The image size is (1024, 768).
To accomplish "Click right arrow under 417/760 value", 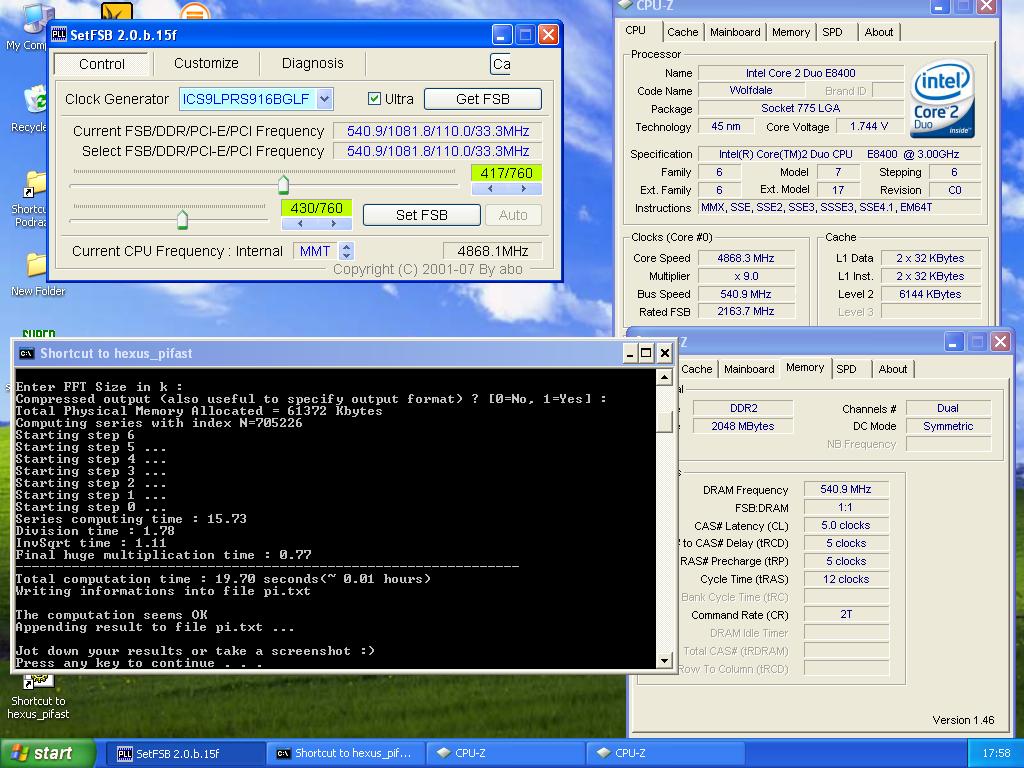I will pyautogui.click(x=524, y=189).
